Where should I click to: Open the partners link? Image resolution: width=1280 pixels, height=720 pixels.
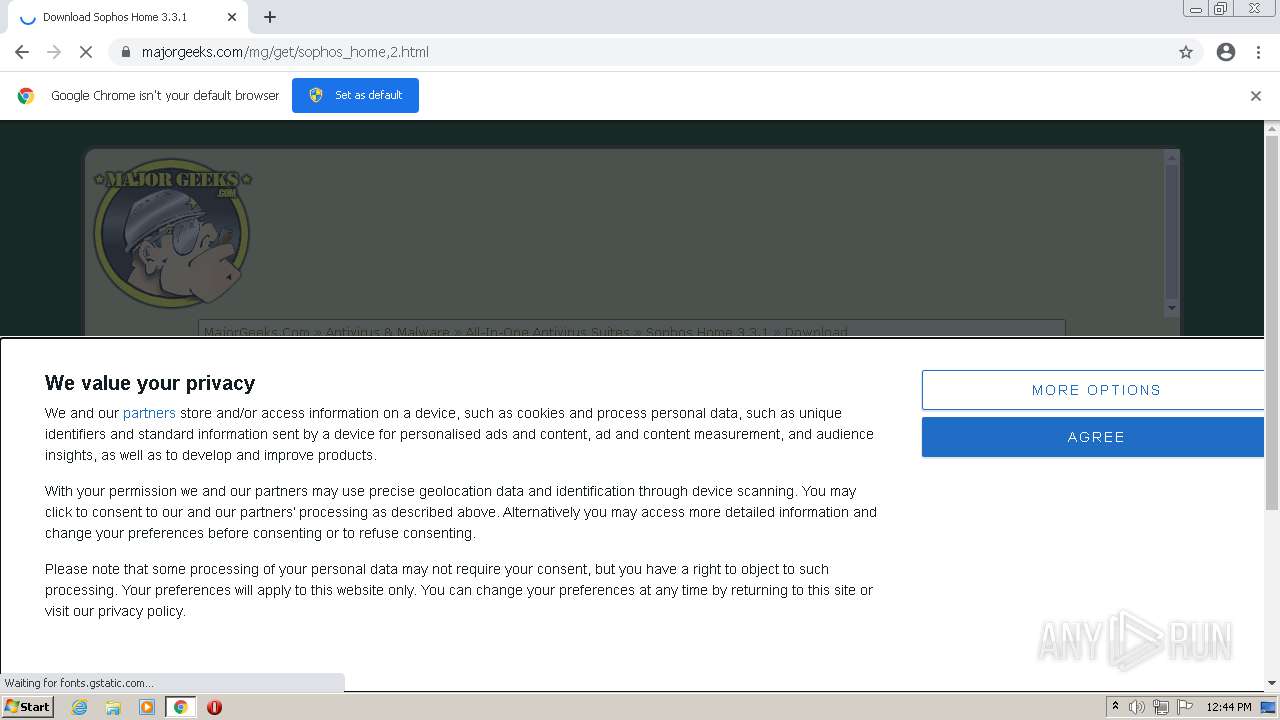(x=149, y=413)
